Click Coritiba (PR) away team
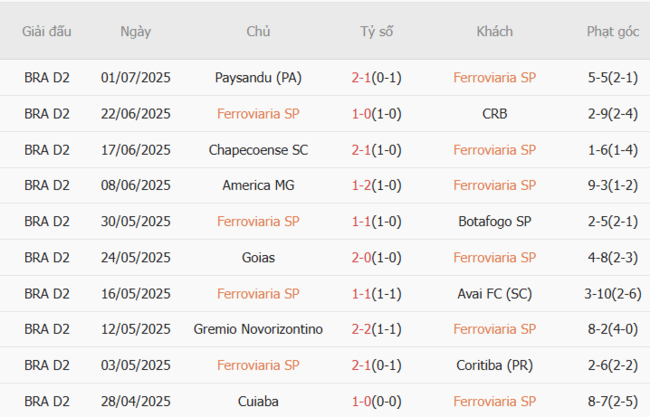Screen dimensions: 650x417 click(494, 365)
